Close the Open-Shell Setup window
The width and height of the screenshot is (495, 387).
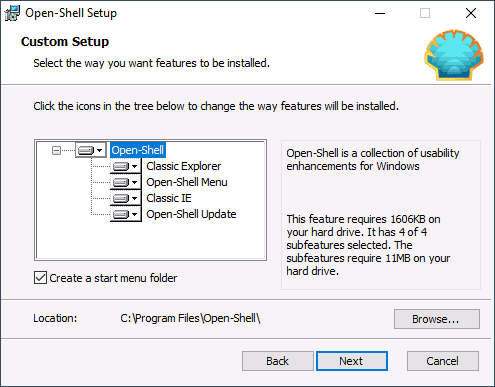click(x=471, y=13)
